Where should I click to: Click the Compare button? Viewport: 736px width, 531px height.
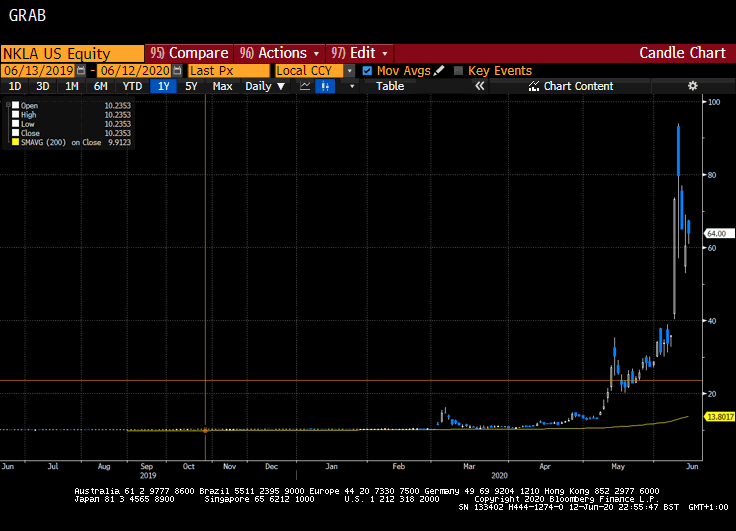[x=189, y=53]
